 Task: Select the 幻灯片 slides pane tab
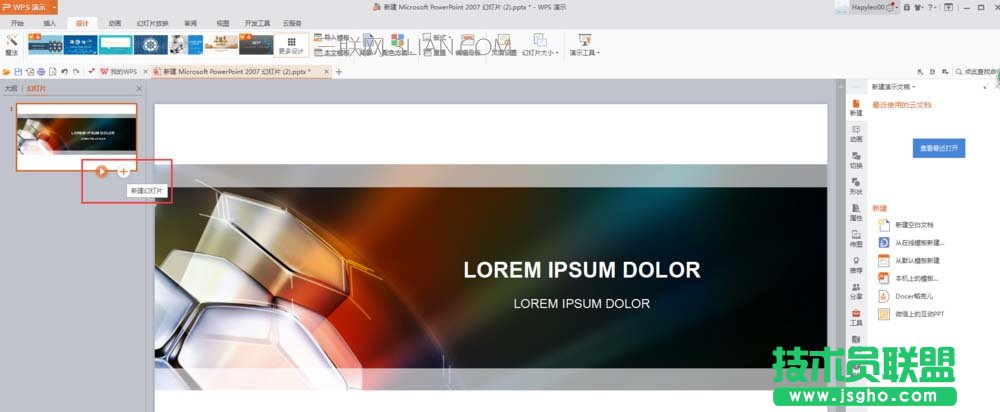pyautogui.click(x=36, y=89)
